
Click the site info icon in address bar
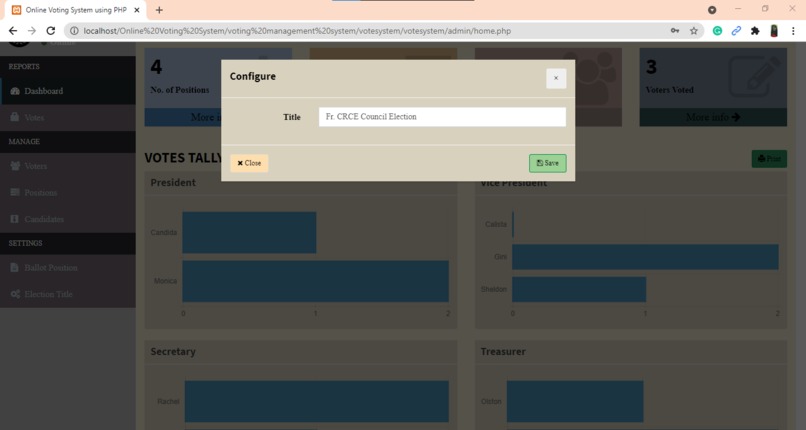[x=74, y=31]
